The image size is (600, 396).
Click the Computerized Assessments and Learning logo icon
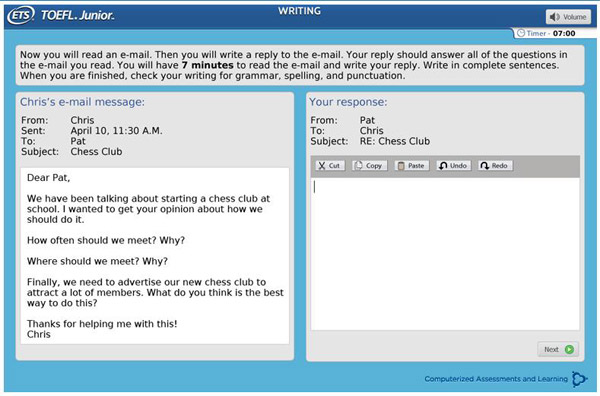tap(579, 379)
